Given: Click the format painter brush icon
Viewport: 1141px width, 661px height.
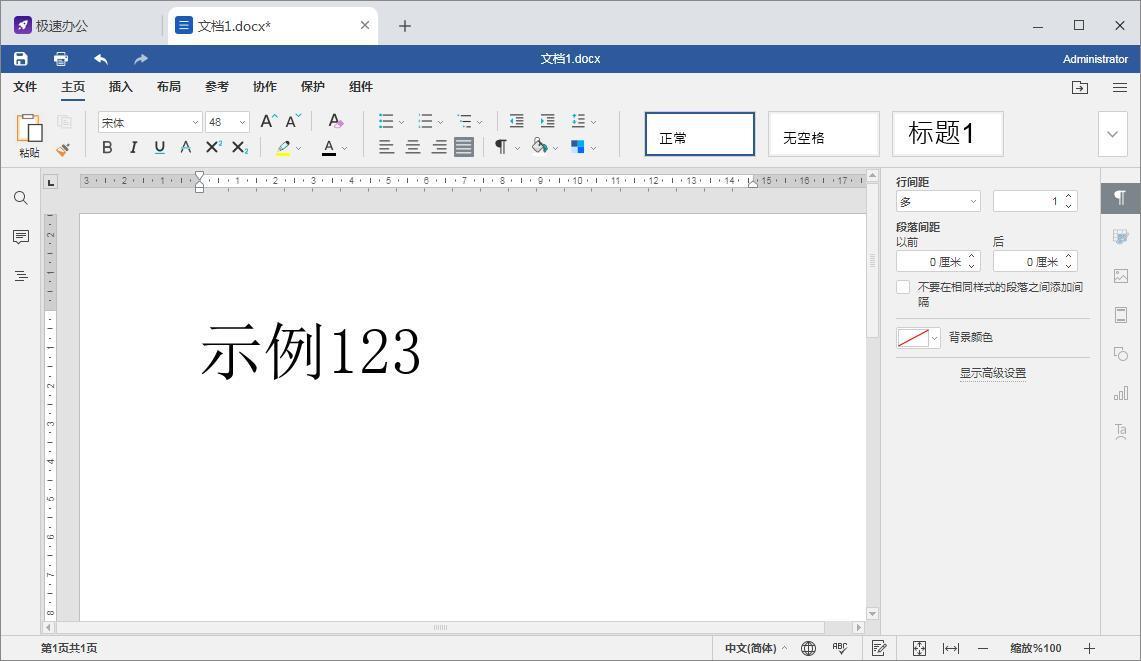Looking at the screenshot, I should pyautogui.click(x=63, y=149).
